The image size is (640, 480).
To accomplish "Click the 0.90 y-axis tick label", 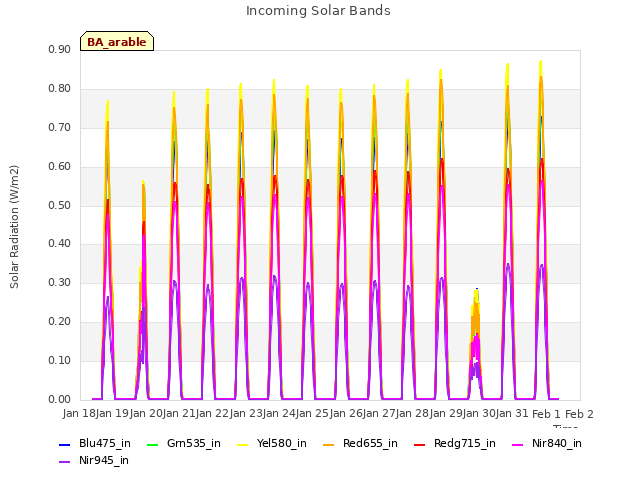I will [60, 49].
